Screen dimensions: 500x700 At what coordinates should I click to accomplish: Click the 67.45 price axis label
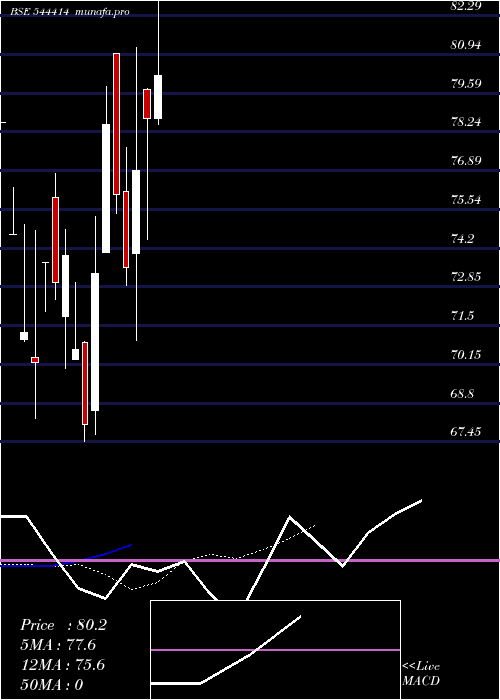pos(466,431)
